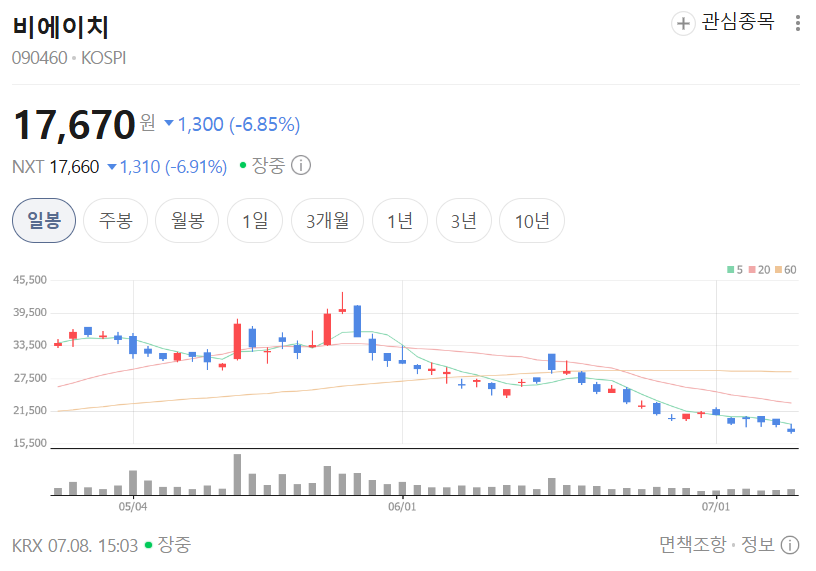
Task: Click the 15,500 price axis label
Action: click(30, 443)
